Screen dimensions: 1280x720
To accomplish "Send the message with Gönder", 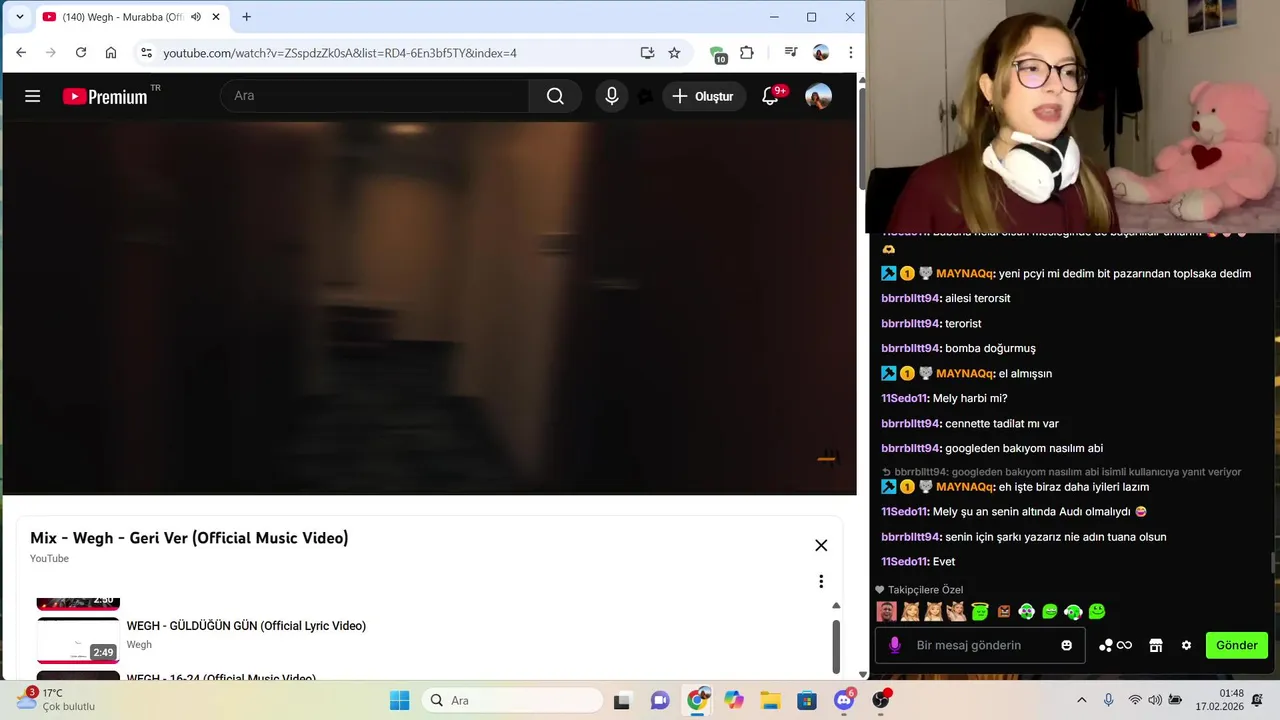I will [1237, 645].
